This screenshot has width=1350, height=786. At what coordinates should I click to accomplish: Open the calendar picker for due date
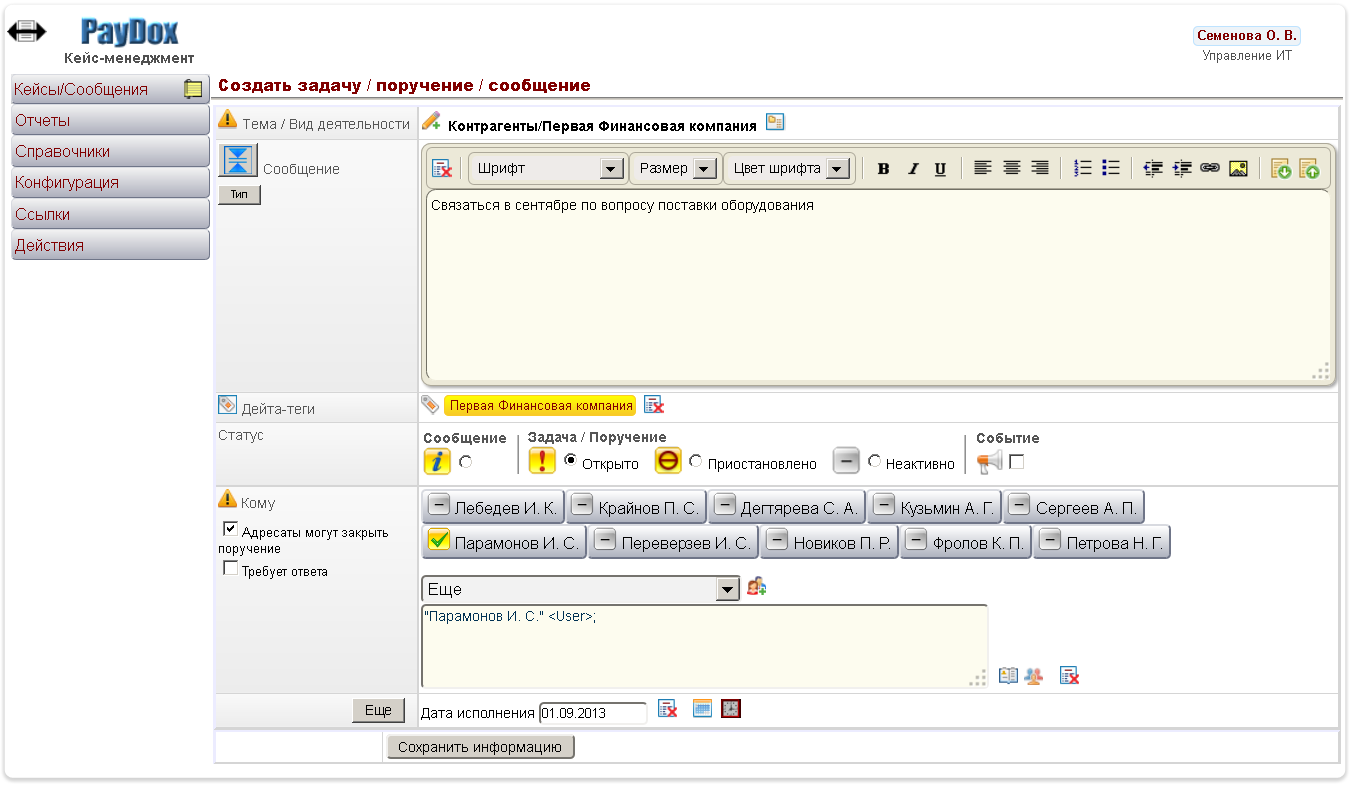(x=702, y=709)
